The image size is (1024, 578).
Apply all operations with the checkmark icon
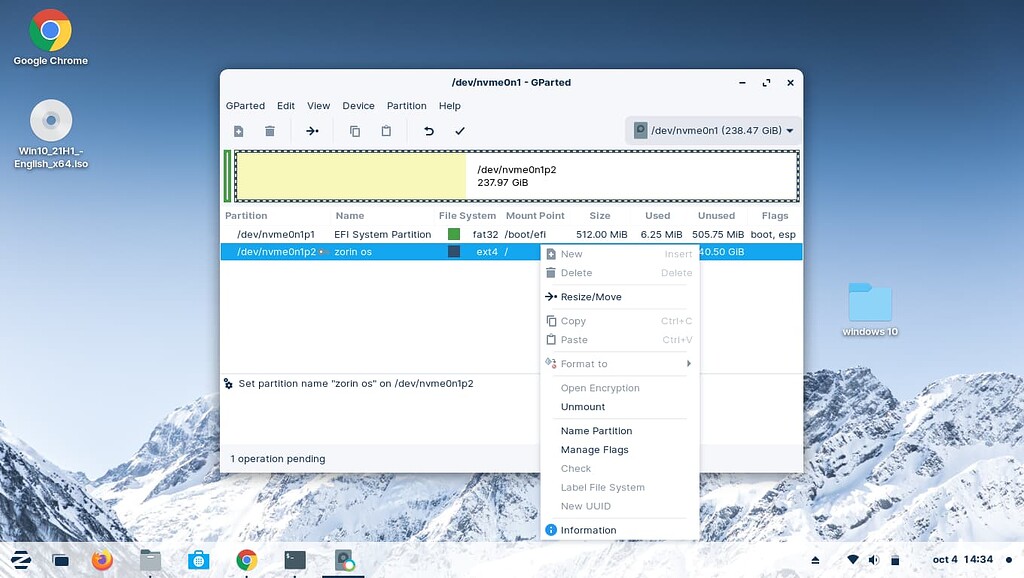pos(460,130)
